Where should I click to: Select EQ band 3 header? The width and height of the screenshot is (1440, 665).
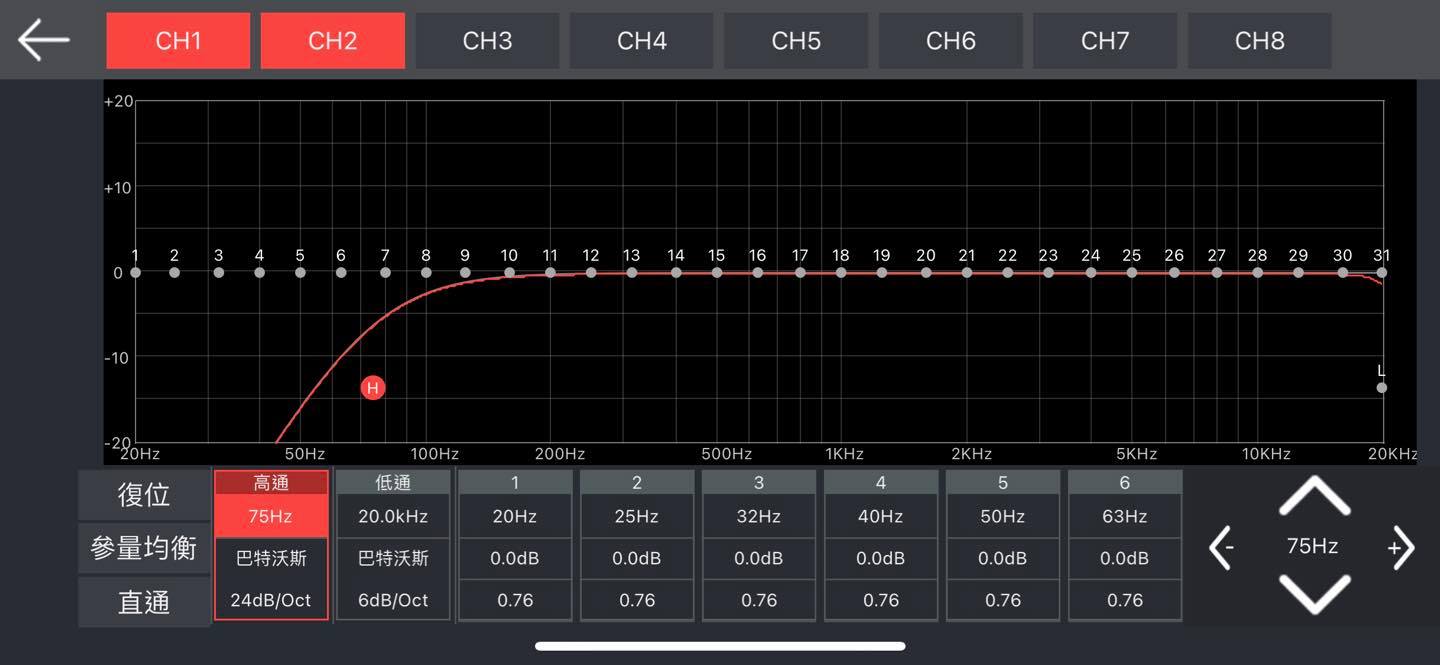click(759, 483)
